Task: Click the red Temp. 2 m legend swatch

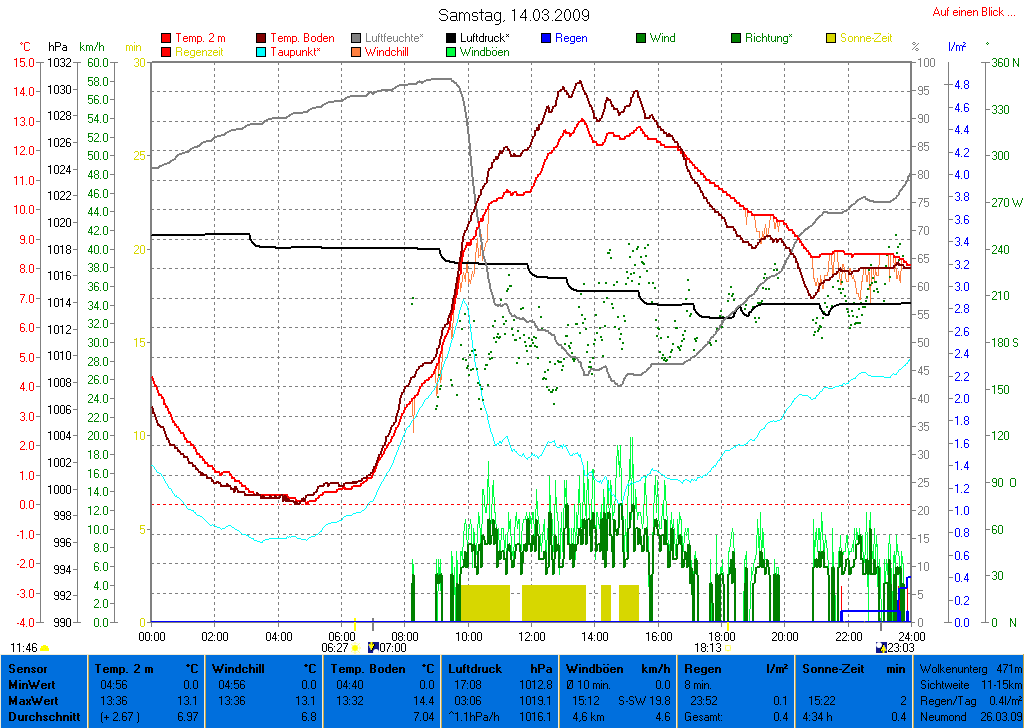Action: coord(166,38)
